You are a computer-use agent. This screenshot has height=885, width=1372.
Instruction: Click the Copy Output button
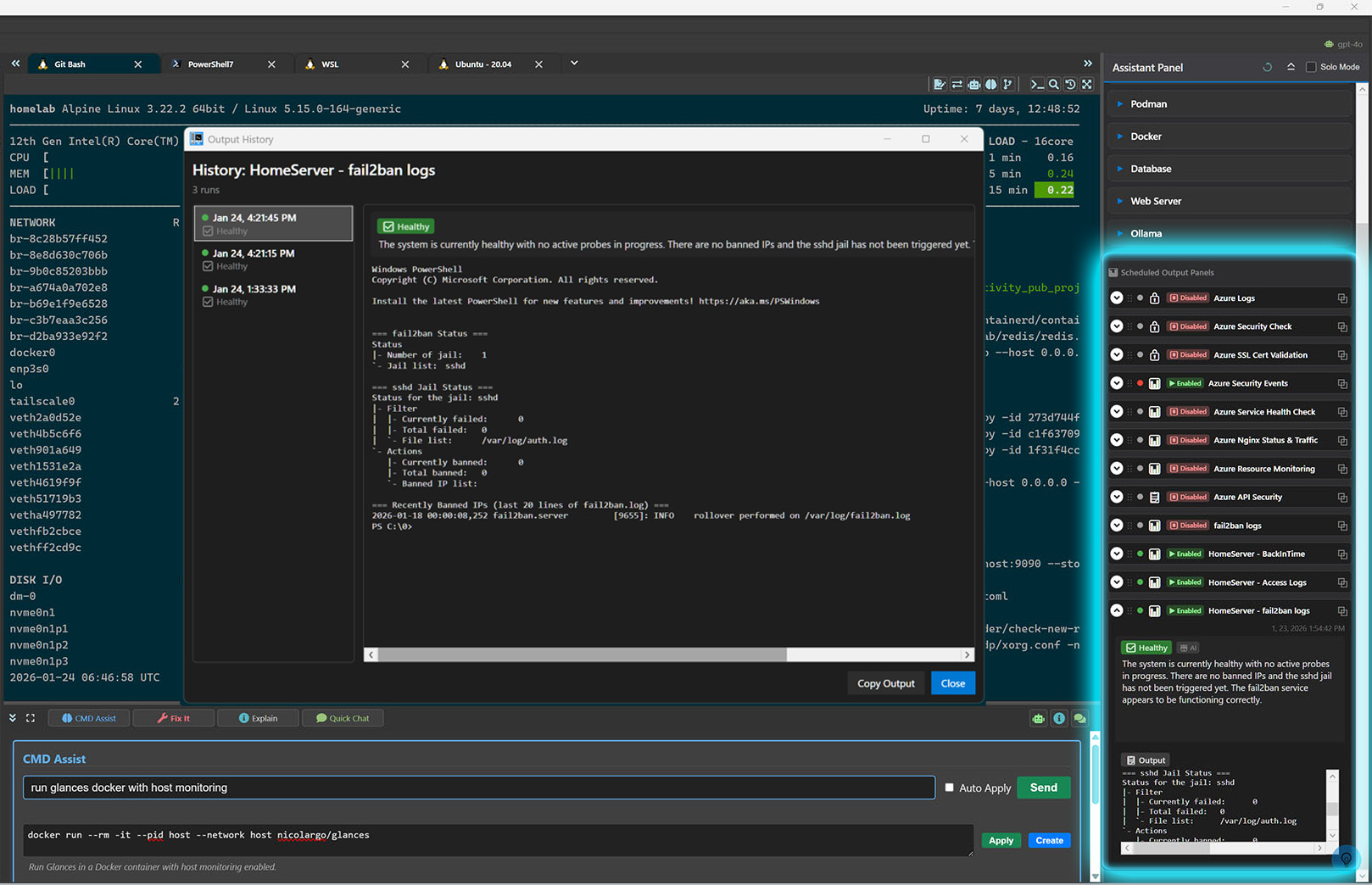885,683
